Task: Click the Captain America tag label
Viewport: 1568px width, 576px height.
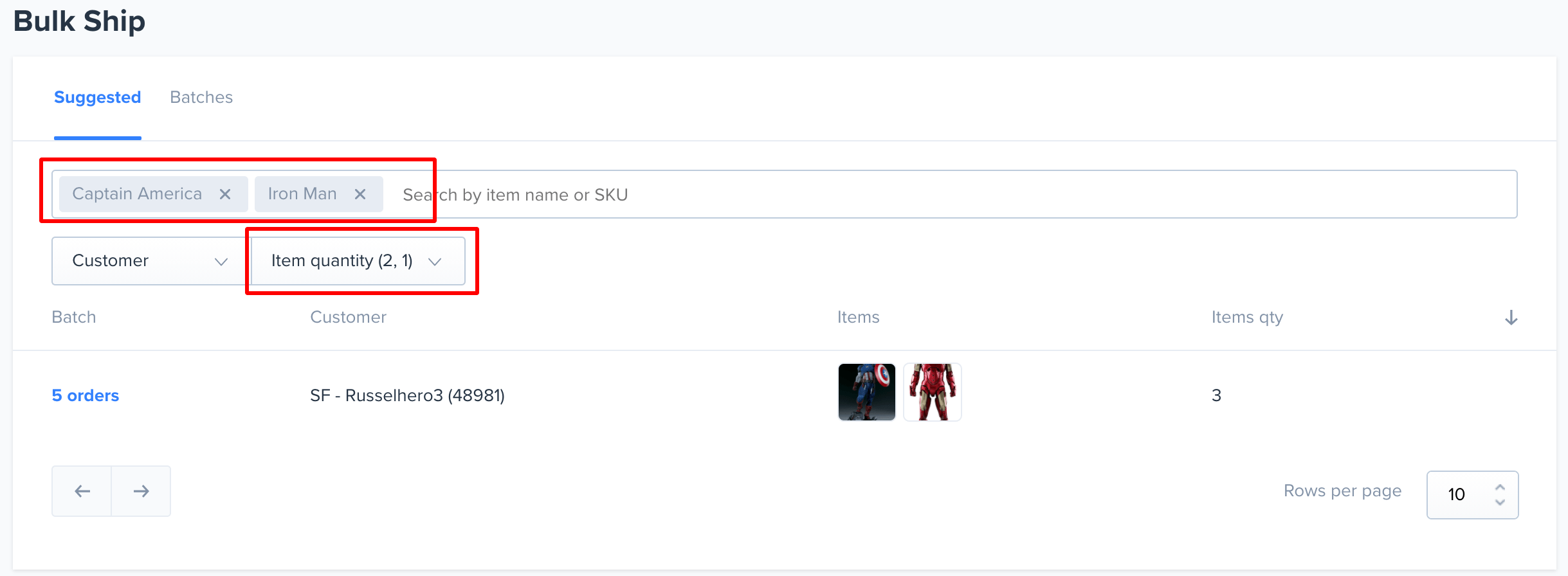Action: point(137,194)
